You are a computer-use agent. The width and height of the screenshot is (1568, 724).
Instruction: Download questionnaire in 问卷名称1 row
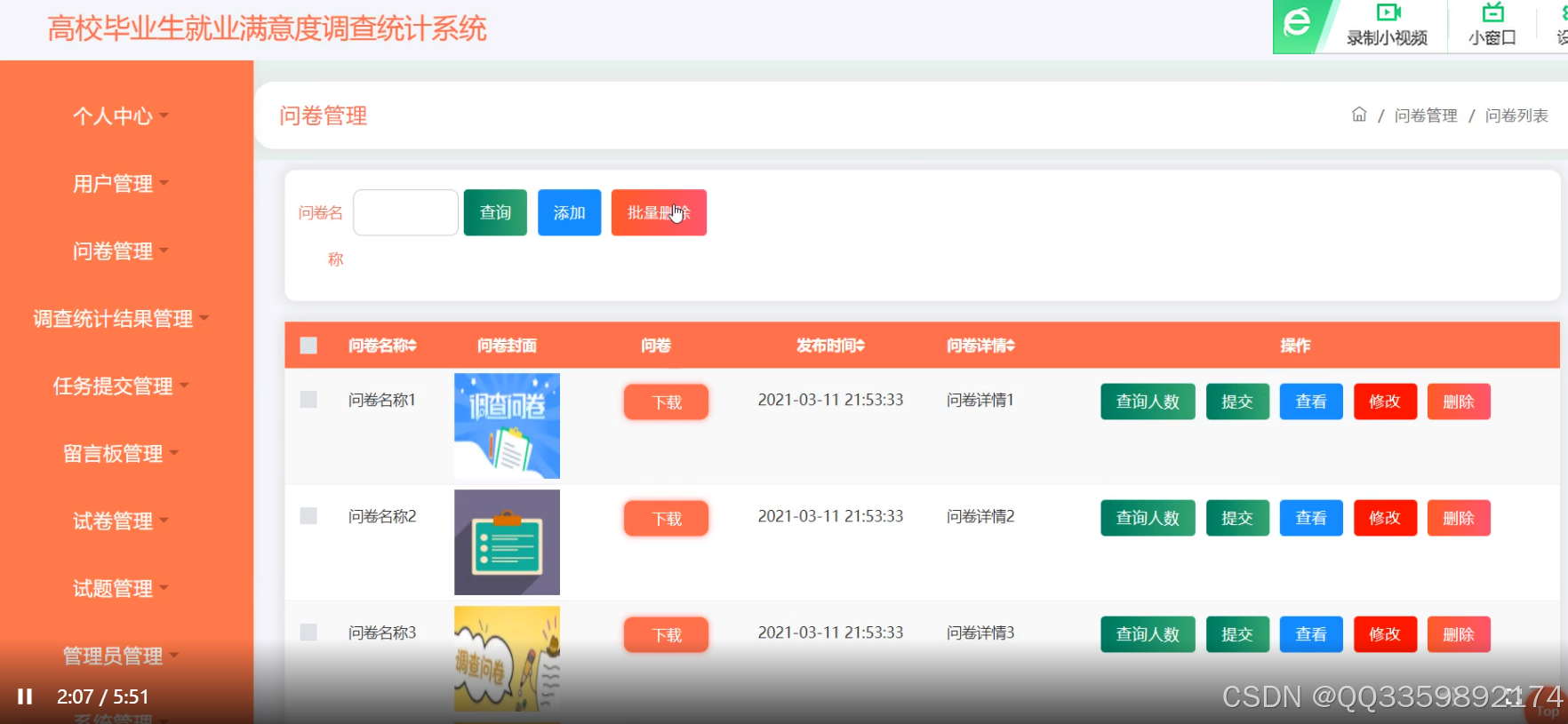pos(667,402)
